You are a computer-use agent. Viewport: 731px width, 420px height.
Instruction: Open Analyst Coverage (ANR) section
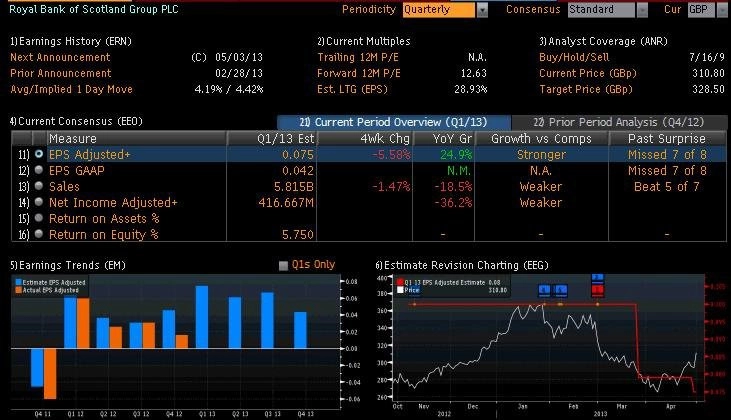pyautogui.click(x=603, y=41)
